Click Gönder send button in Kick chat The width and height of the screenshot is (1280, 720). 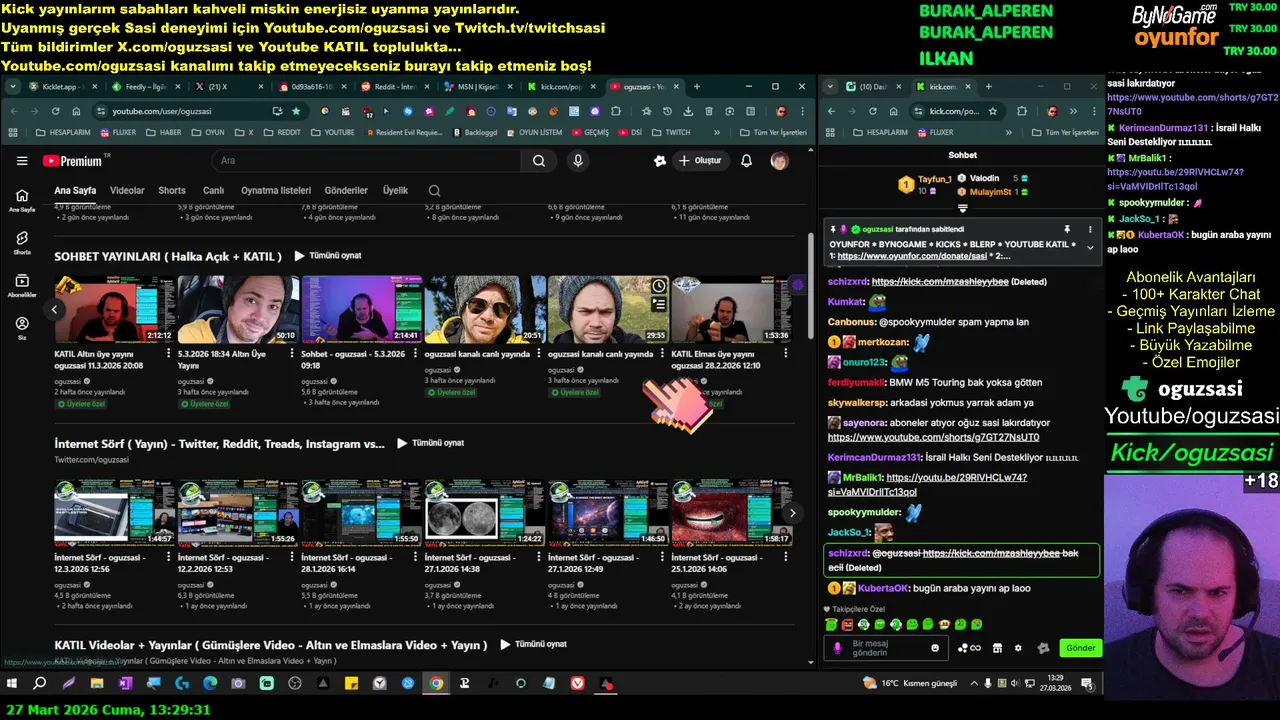pyautogui.click(x=1080, y=648)
